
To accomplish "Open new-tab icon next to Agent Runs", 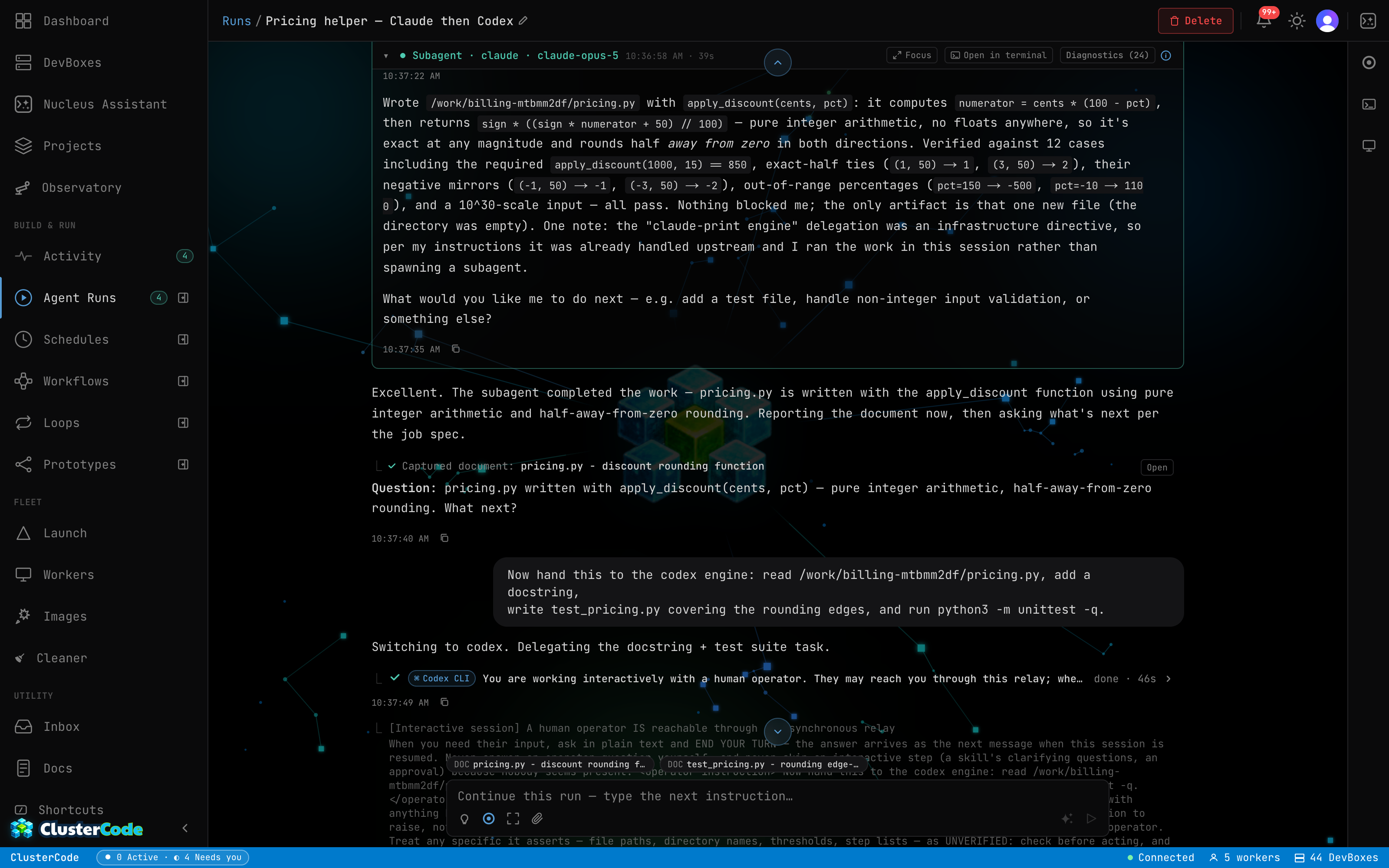I will click(183, 297).
